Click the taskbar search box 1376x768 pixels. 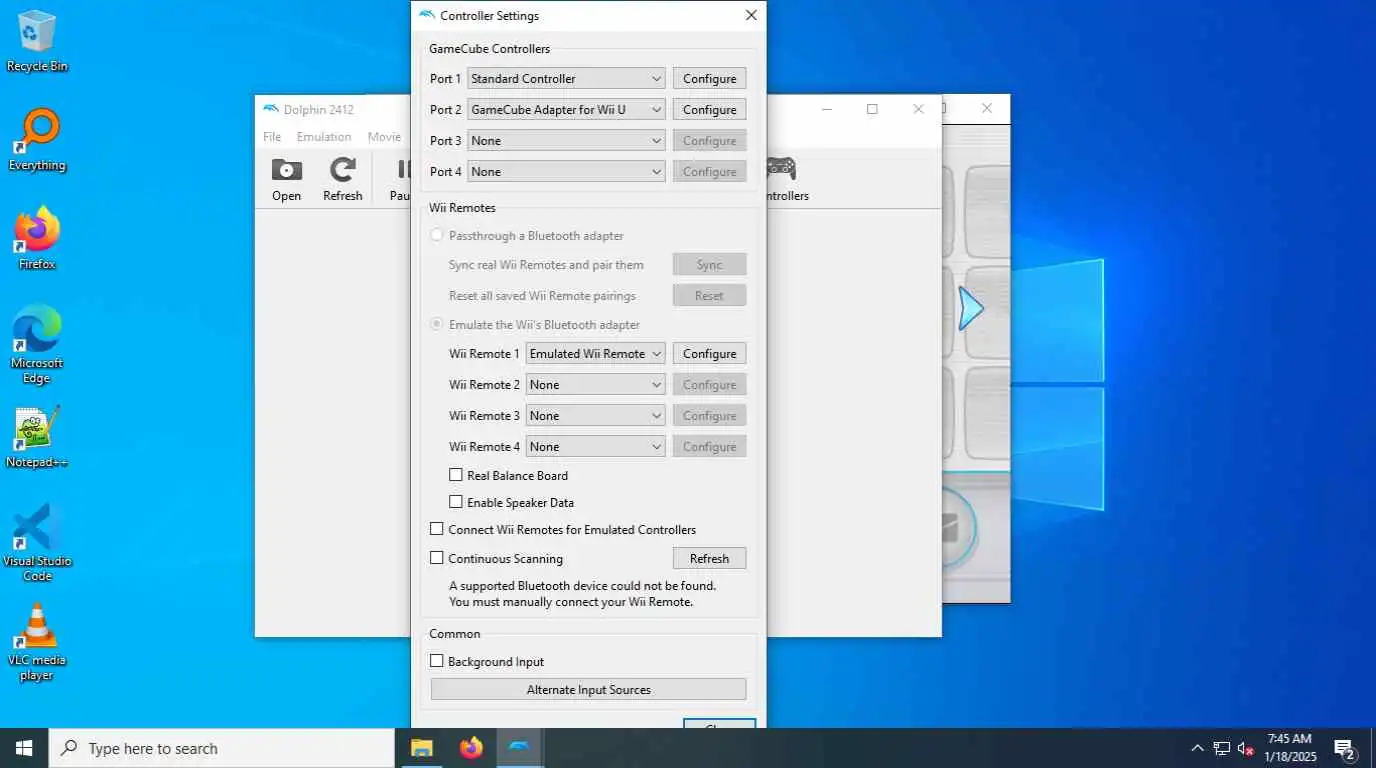pos(222,748)
